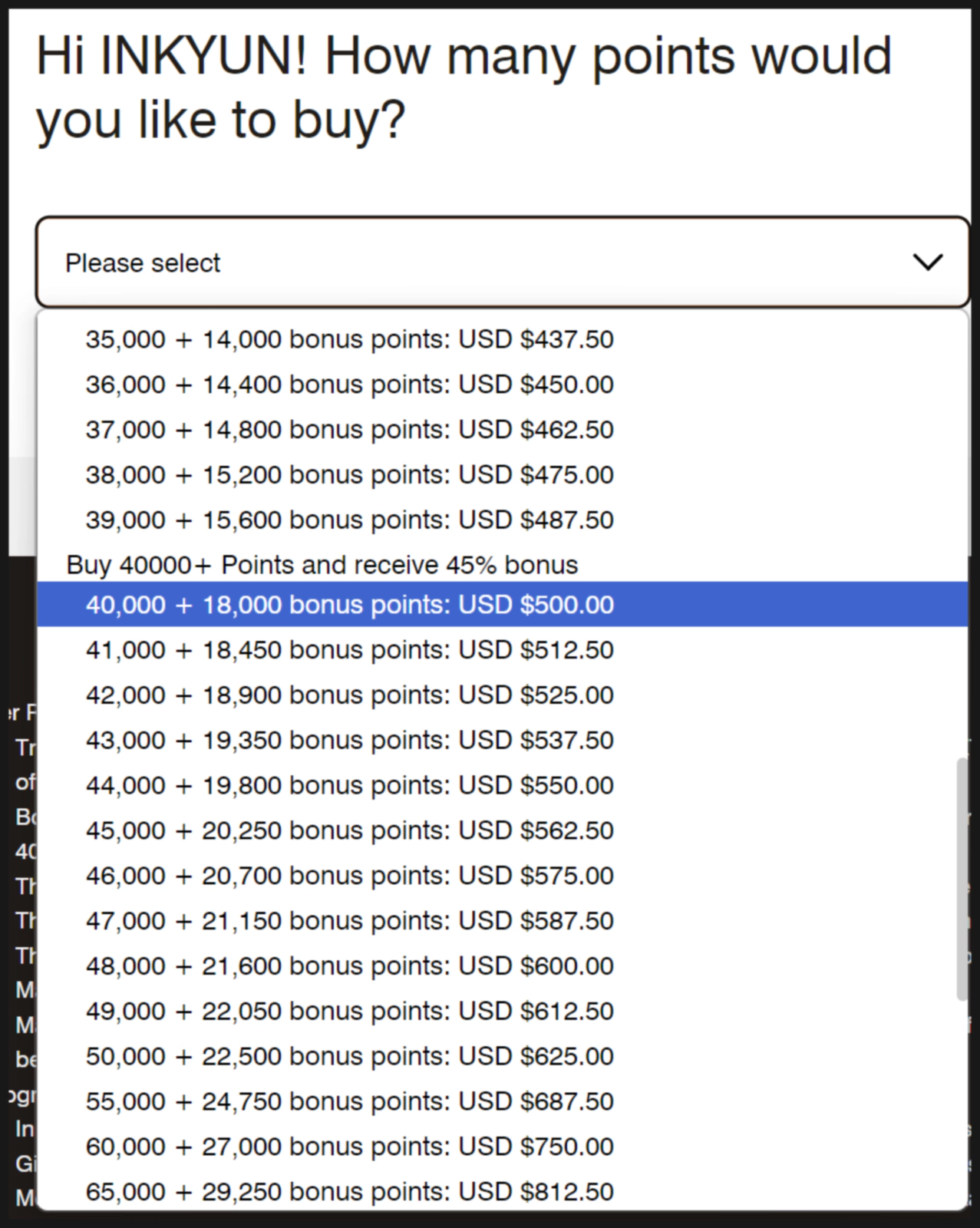
Task: Select 47,000 points for USD $587.50
Action: [x=349, y=921]
